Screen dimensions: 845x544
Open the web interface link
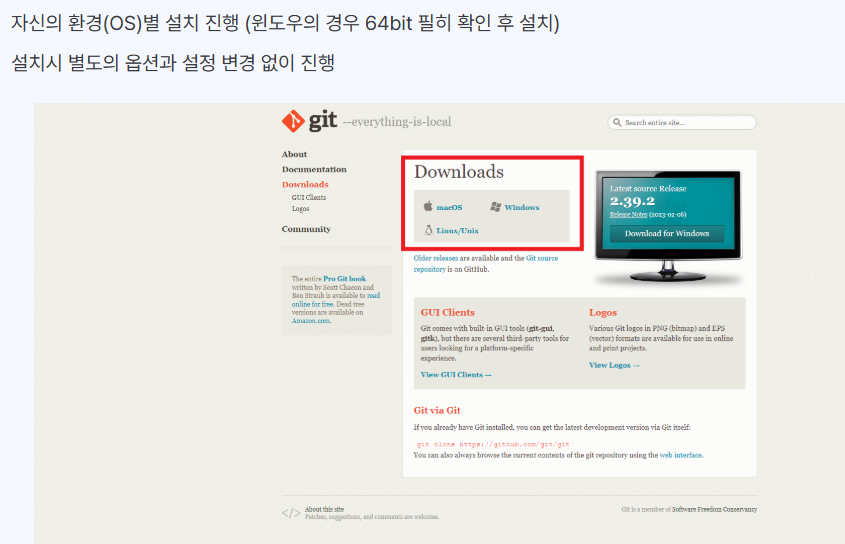coord(681,455)
